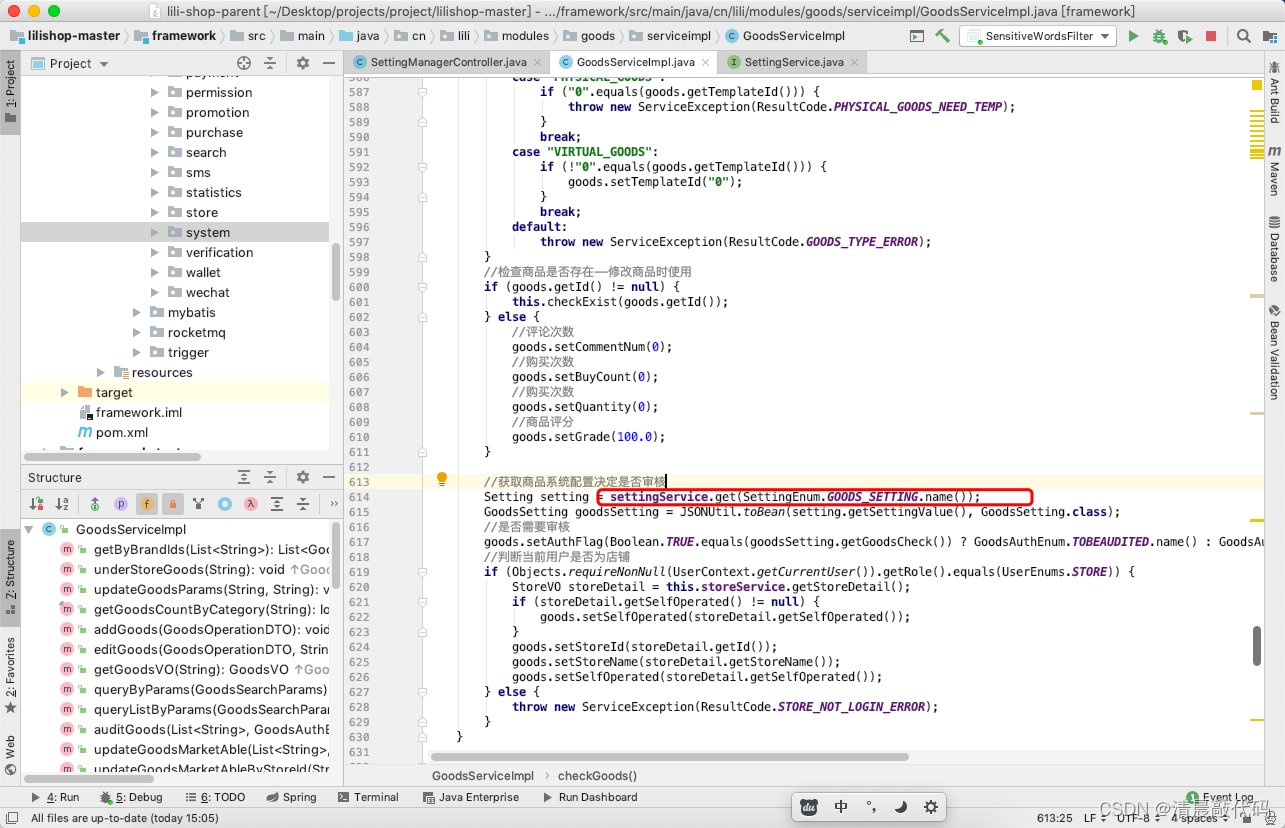Open SensitiveWordsFilter run configuration dropdown
Screen dimensions: 1285x828
1038,36
